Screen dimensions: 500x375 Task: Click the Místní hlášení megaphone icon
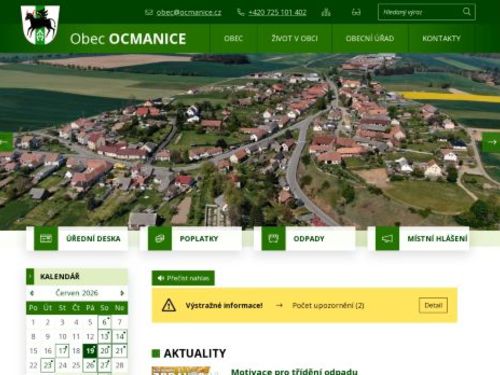click(x=387, y=238)
